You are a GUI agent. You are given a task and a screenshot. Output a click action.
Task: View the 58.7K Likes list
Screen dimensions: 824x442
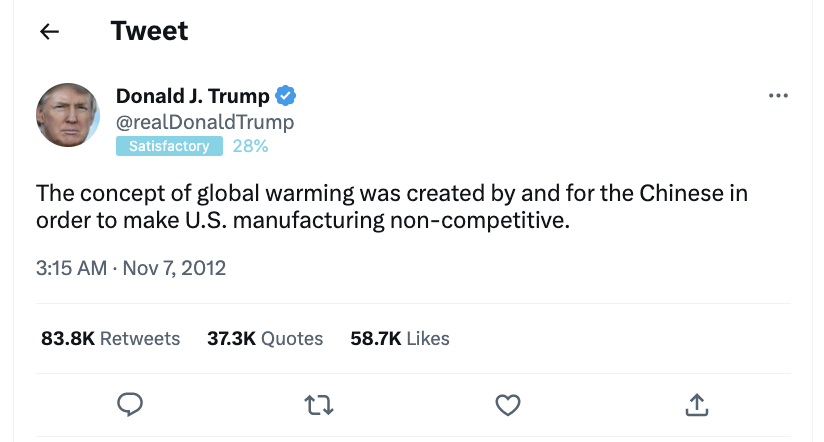(x=400, y=338)
